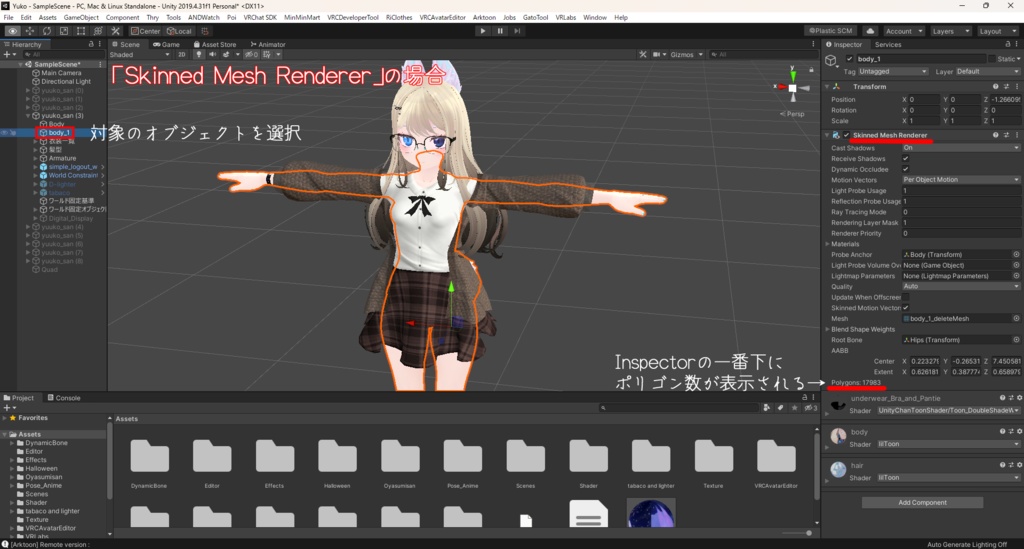
Task: Open the GameObject menu
Action: pyautogui.click(x=81, y=18)
